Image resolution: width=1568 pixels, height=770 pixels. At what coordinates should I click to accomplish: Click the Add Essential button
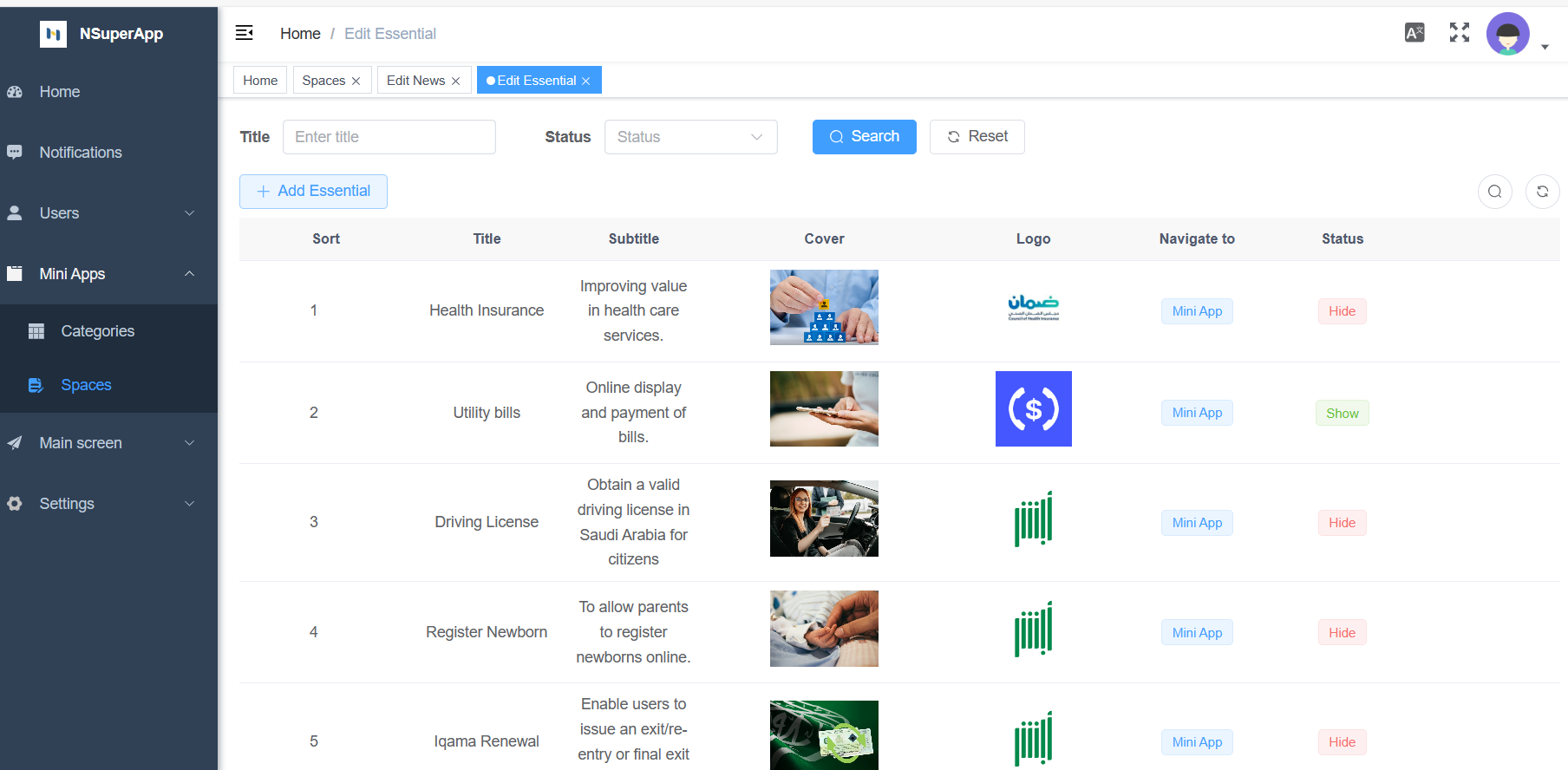pyautogui.click(x=313, y=192)
